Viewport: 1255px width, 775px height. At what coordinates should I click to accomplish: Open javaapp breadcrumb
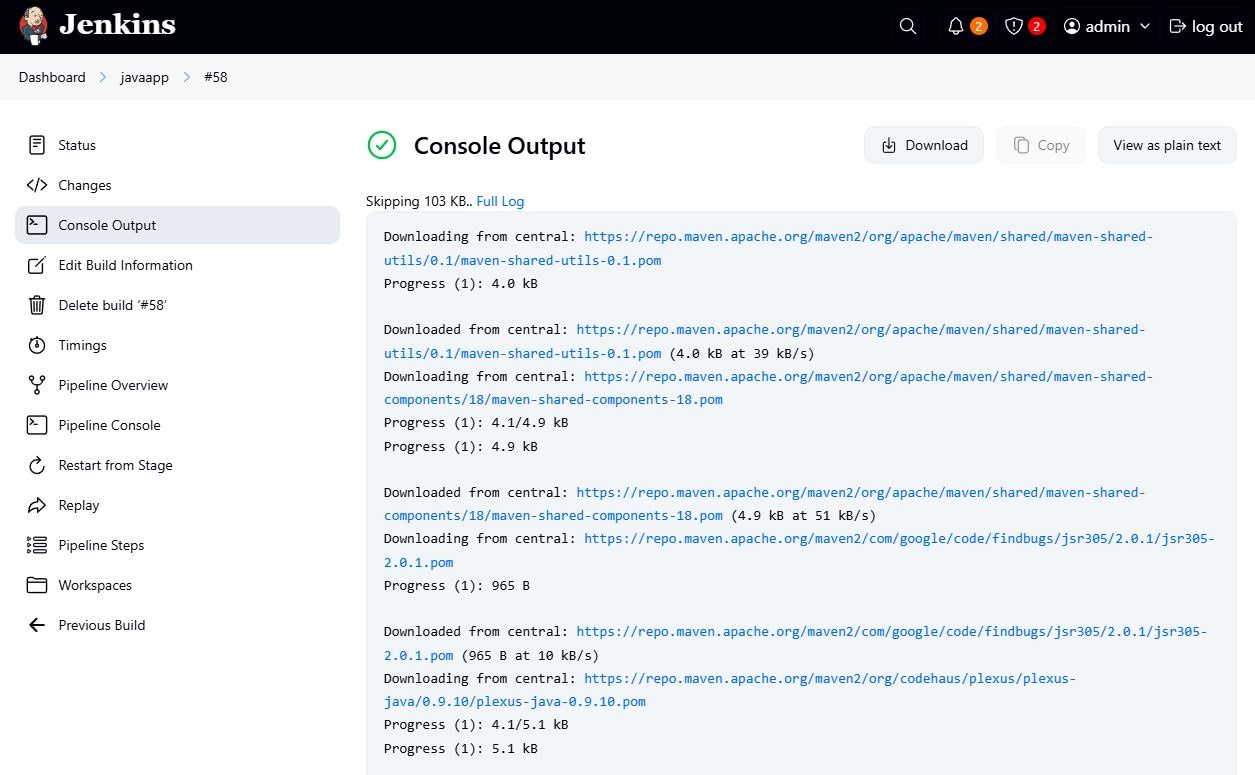146,77
